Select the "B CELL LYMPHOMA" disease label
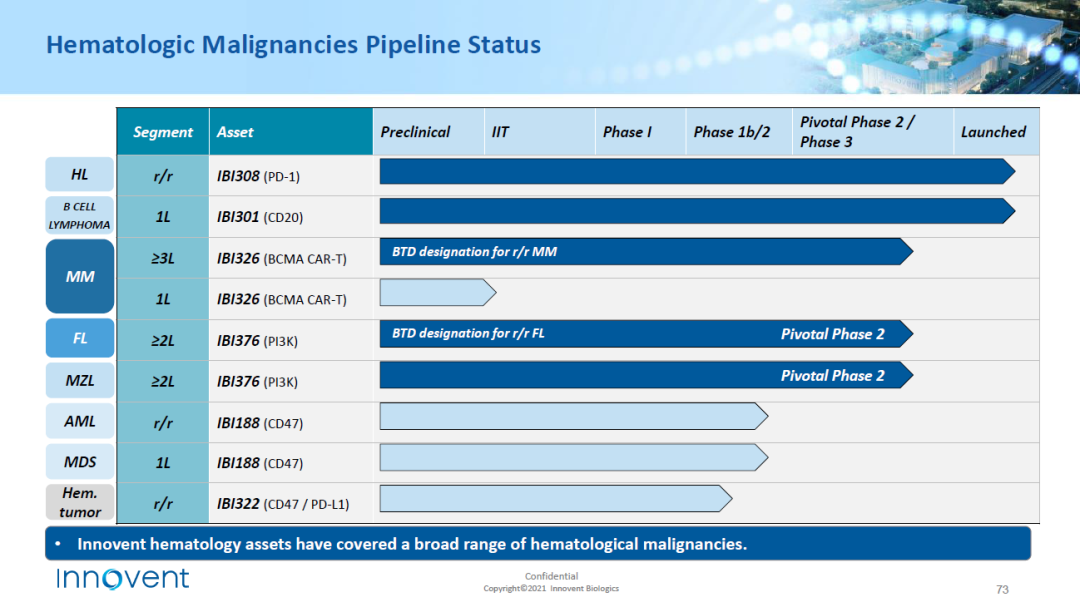This screenshot has width=1080, height=607. pos(80,216)
